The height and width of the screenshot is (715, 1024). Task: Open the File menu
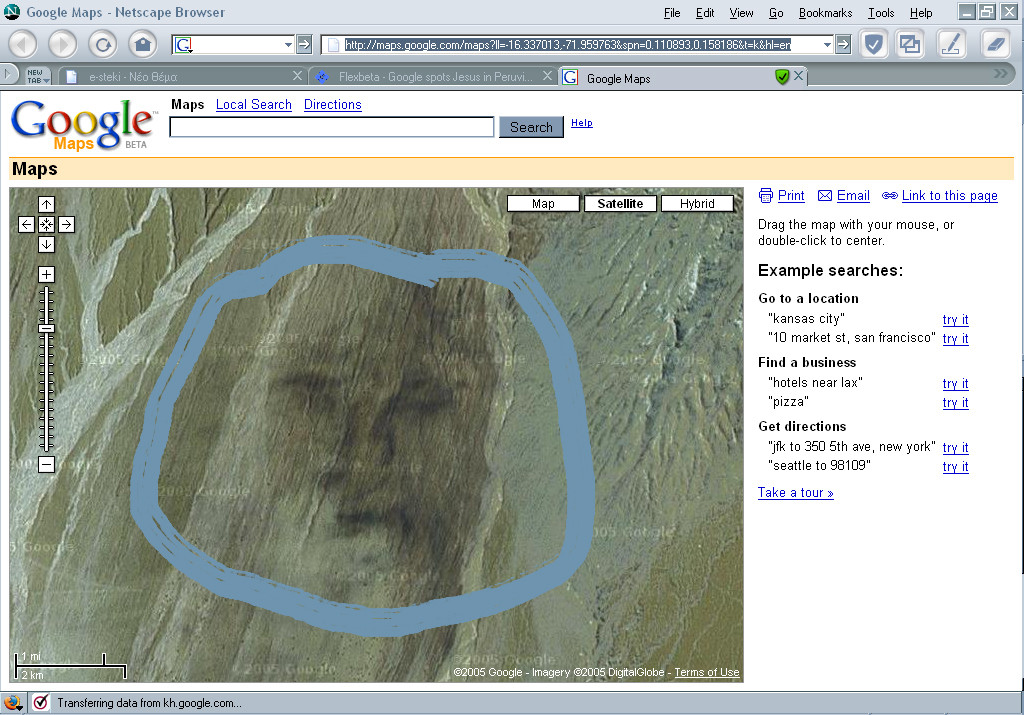[x=672, y=13]
